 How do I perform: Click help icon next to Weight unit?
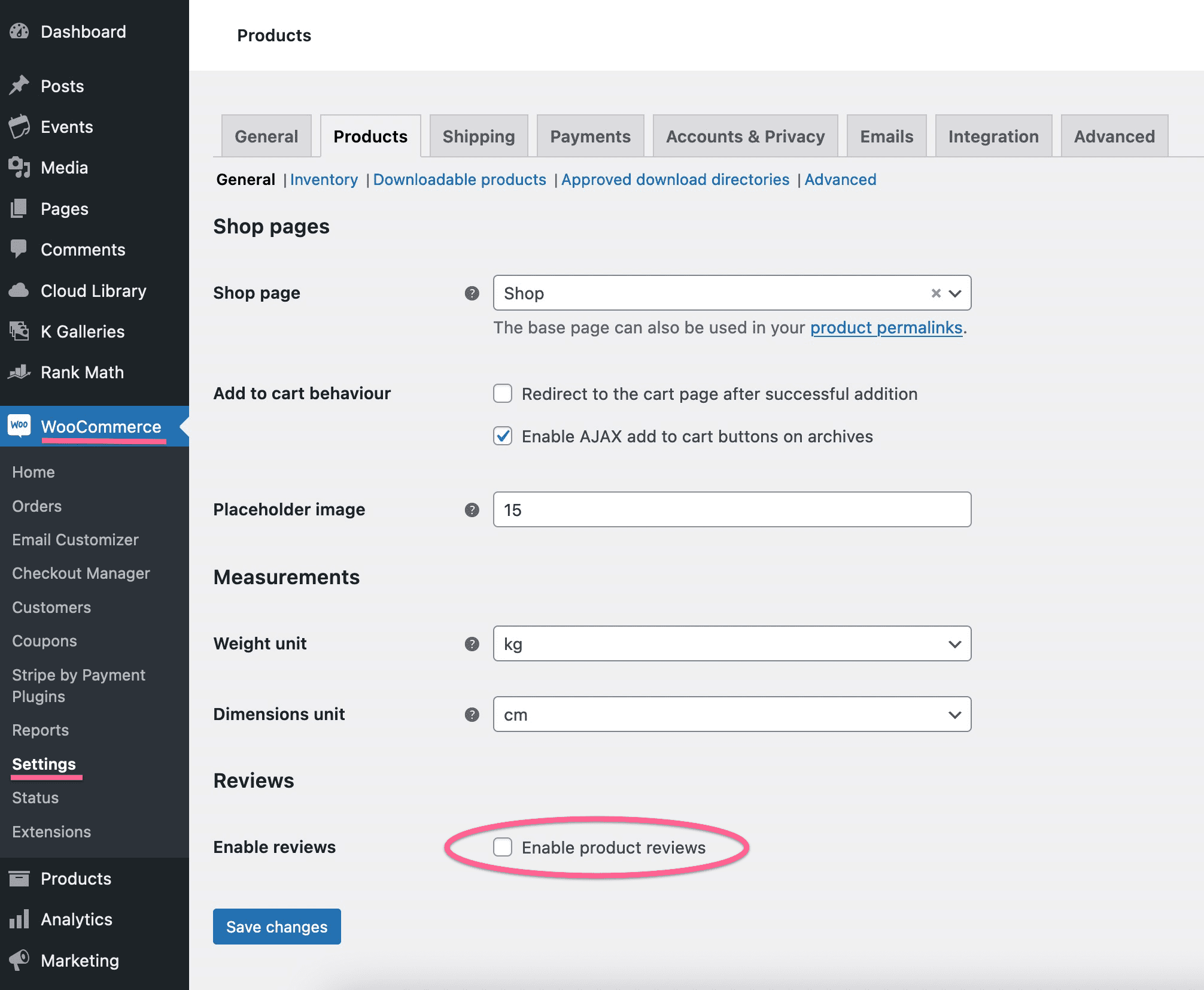pyautogui.click(x=472, y=644)
